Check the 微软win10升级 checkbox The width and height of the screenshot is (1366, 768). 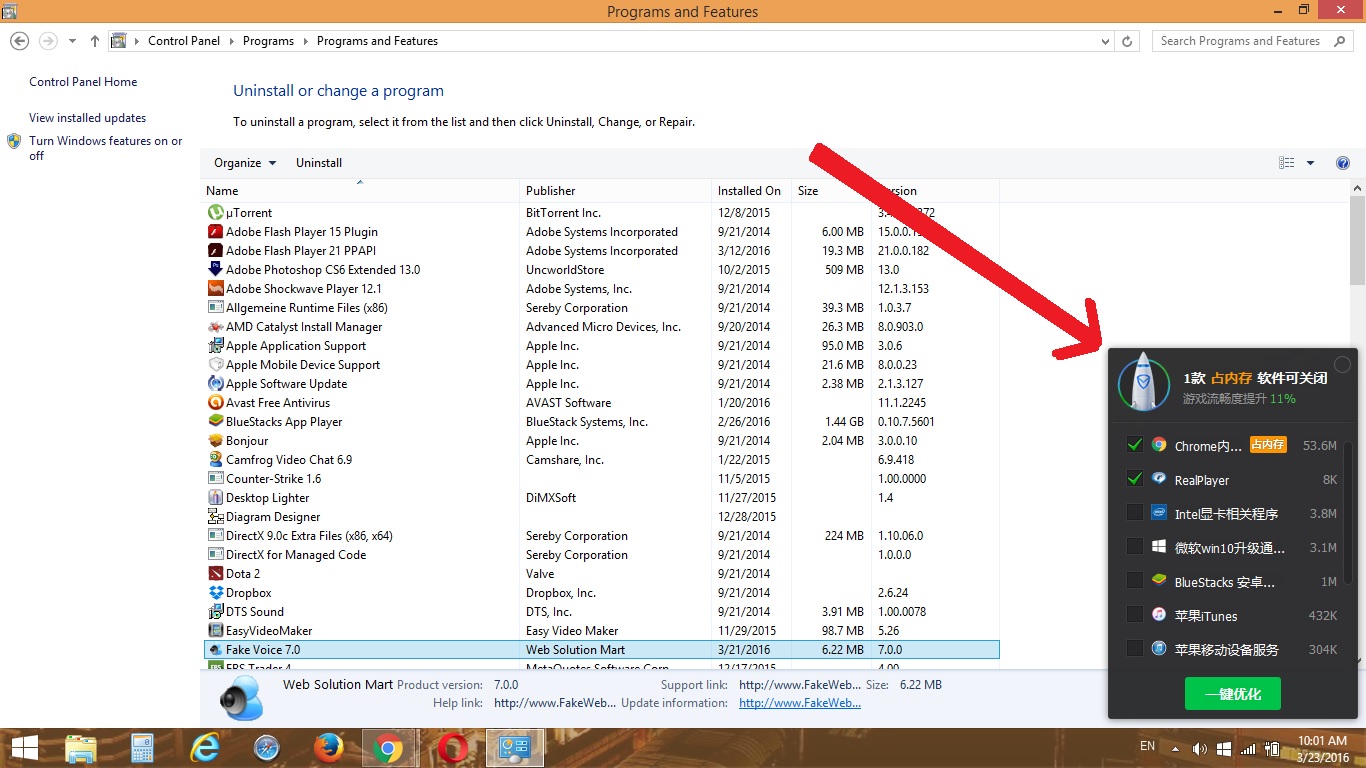(1135, 547)
